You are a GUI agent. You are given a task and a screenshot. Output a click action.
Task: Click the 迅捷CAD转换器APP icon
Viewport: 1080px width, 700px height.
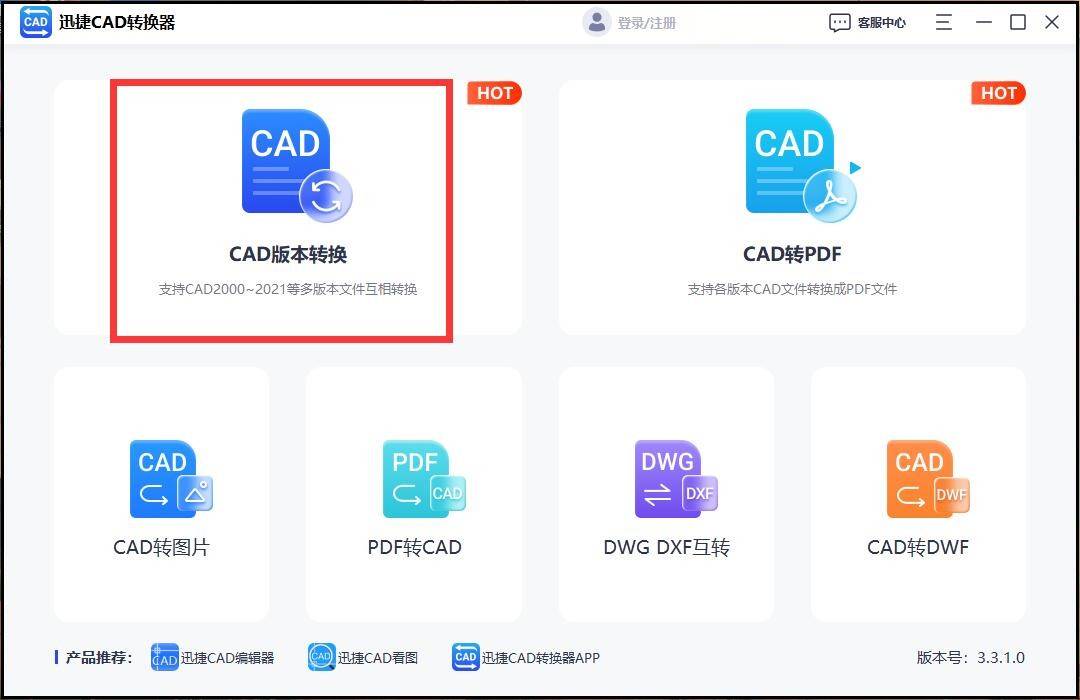coord(465,657)
